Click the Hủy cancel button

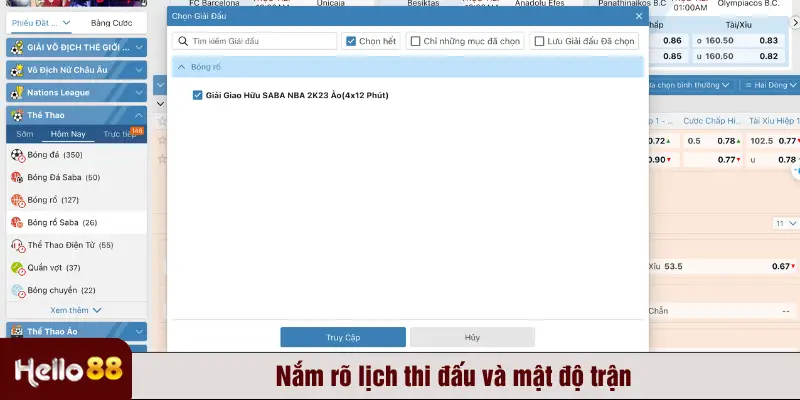coord(472,337)
